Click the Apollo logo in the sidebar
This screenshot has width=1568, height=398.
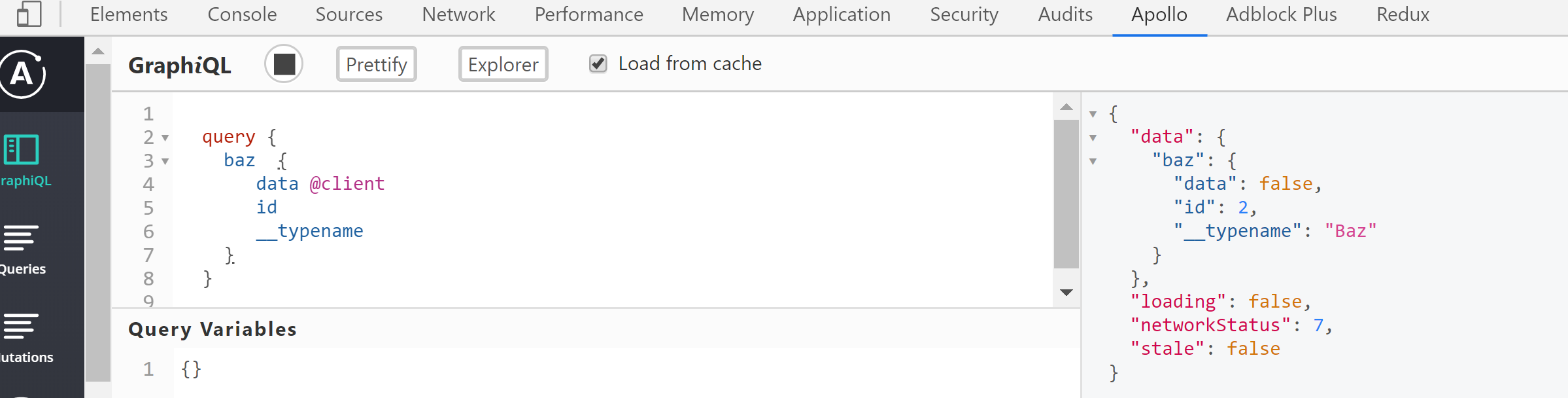tap(22, 74)
